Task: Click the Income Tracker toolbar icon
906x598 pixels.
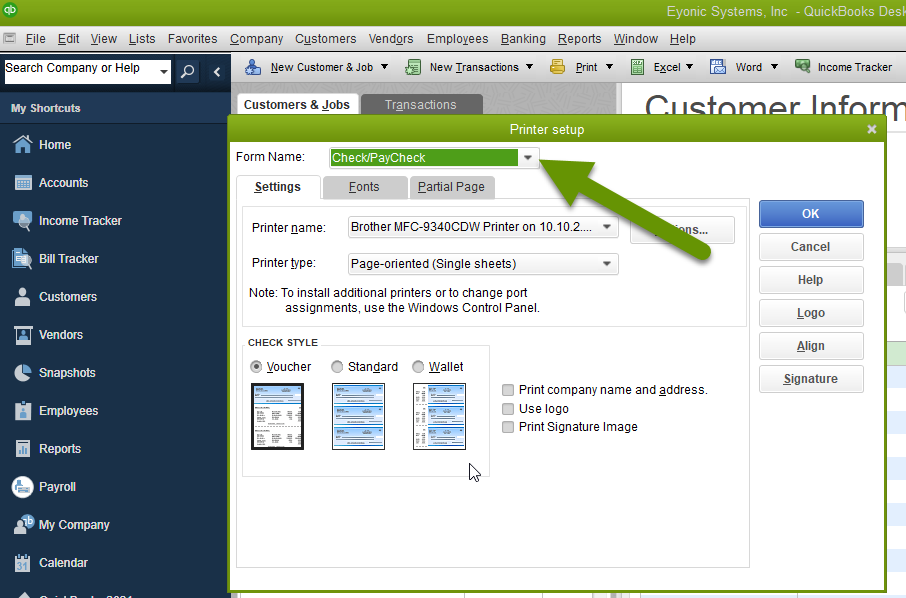Action: pos(803,66)
